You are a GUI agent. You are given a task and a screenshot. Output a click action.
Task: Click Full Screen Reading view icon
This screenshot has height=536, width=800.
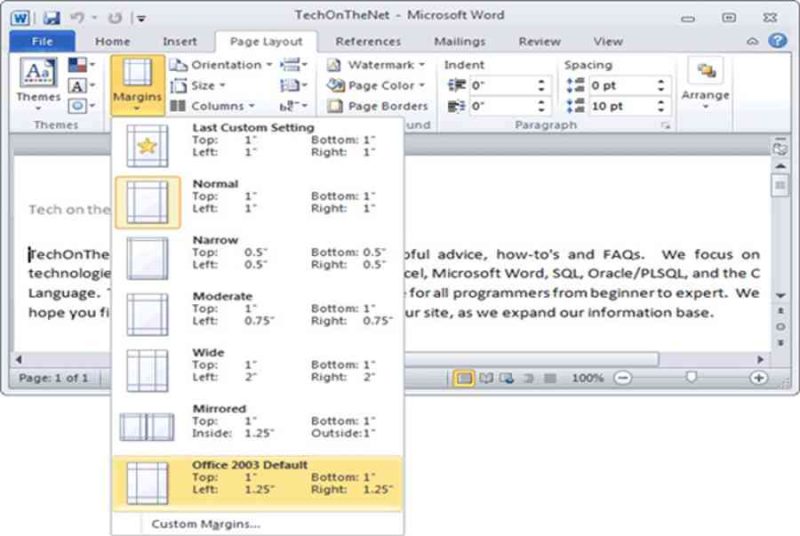(x=486, y=378)
